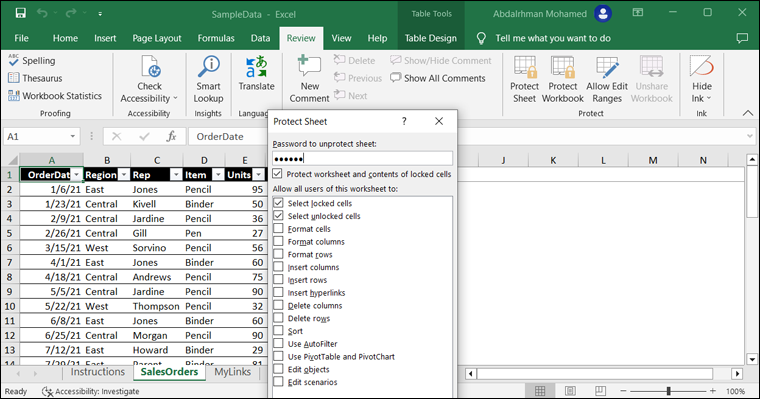The height and width of the screenshot is (399, 760).
Task: Expand the Name Box dropdown
Action: (73, 136)
